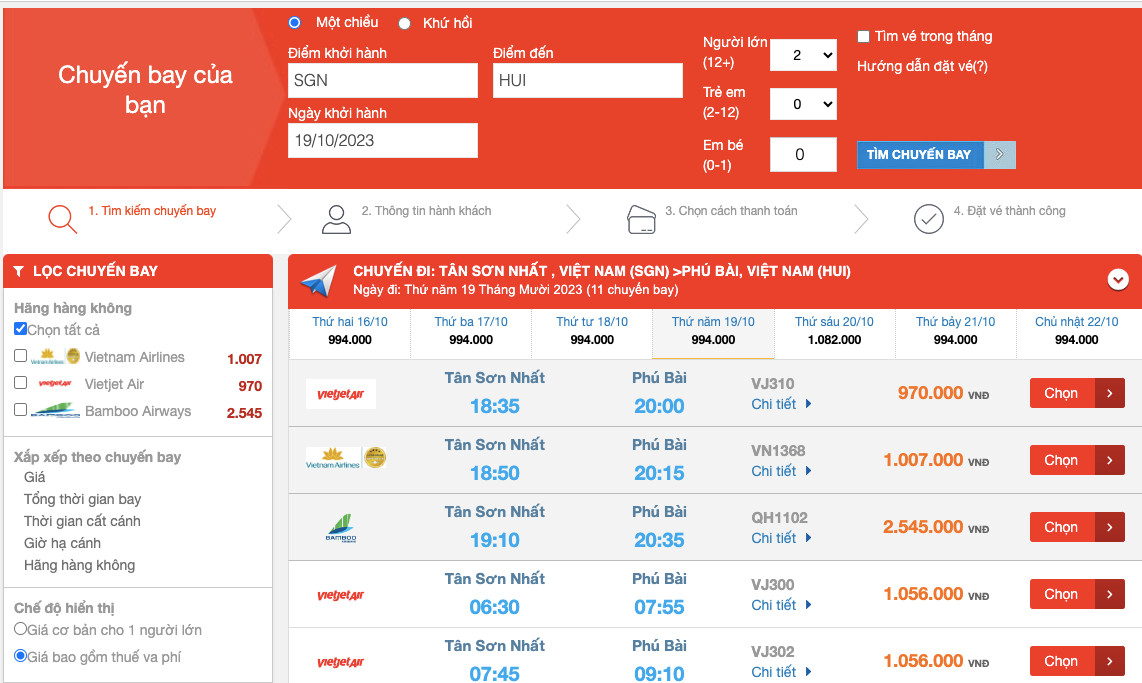This screenshot has height=683, width=1142.
Task: Tick the Vietjet Air airline filter checkbox
Action: (21, 382)
